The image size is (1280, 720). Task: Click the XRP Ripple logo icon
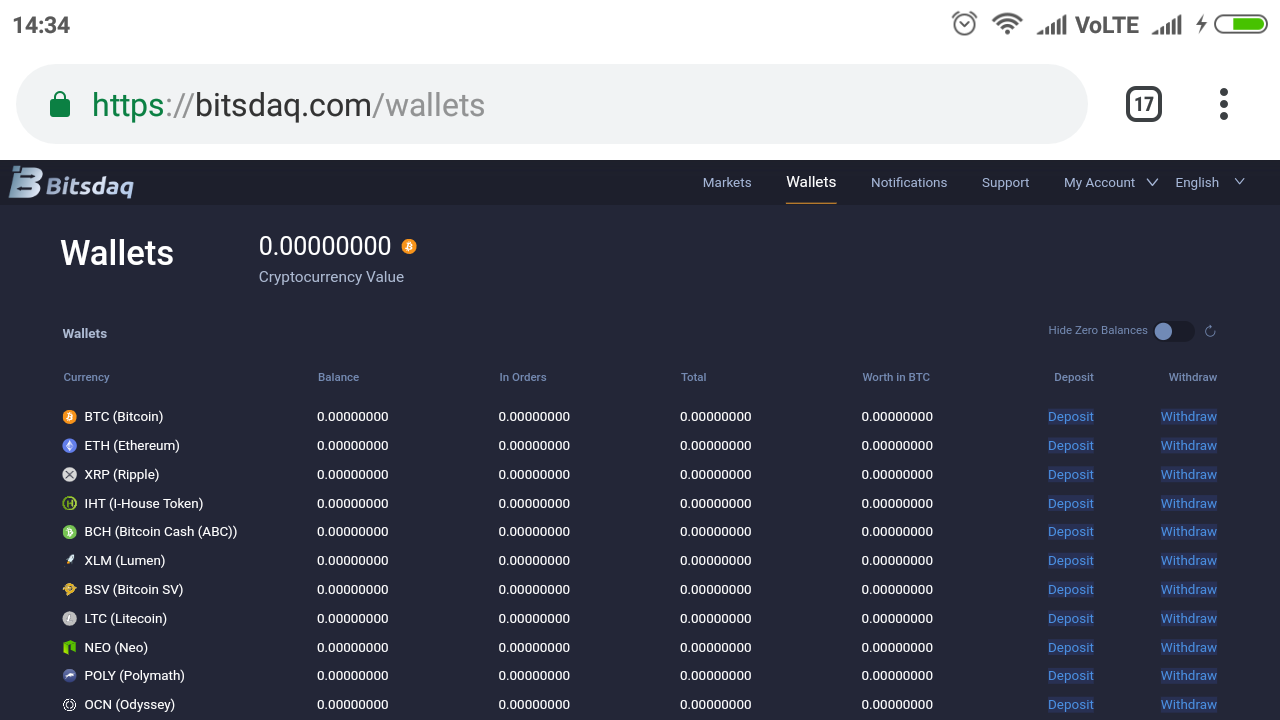(69, 474)
